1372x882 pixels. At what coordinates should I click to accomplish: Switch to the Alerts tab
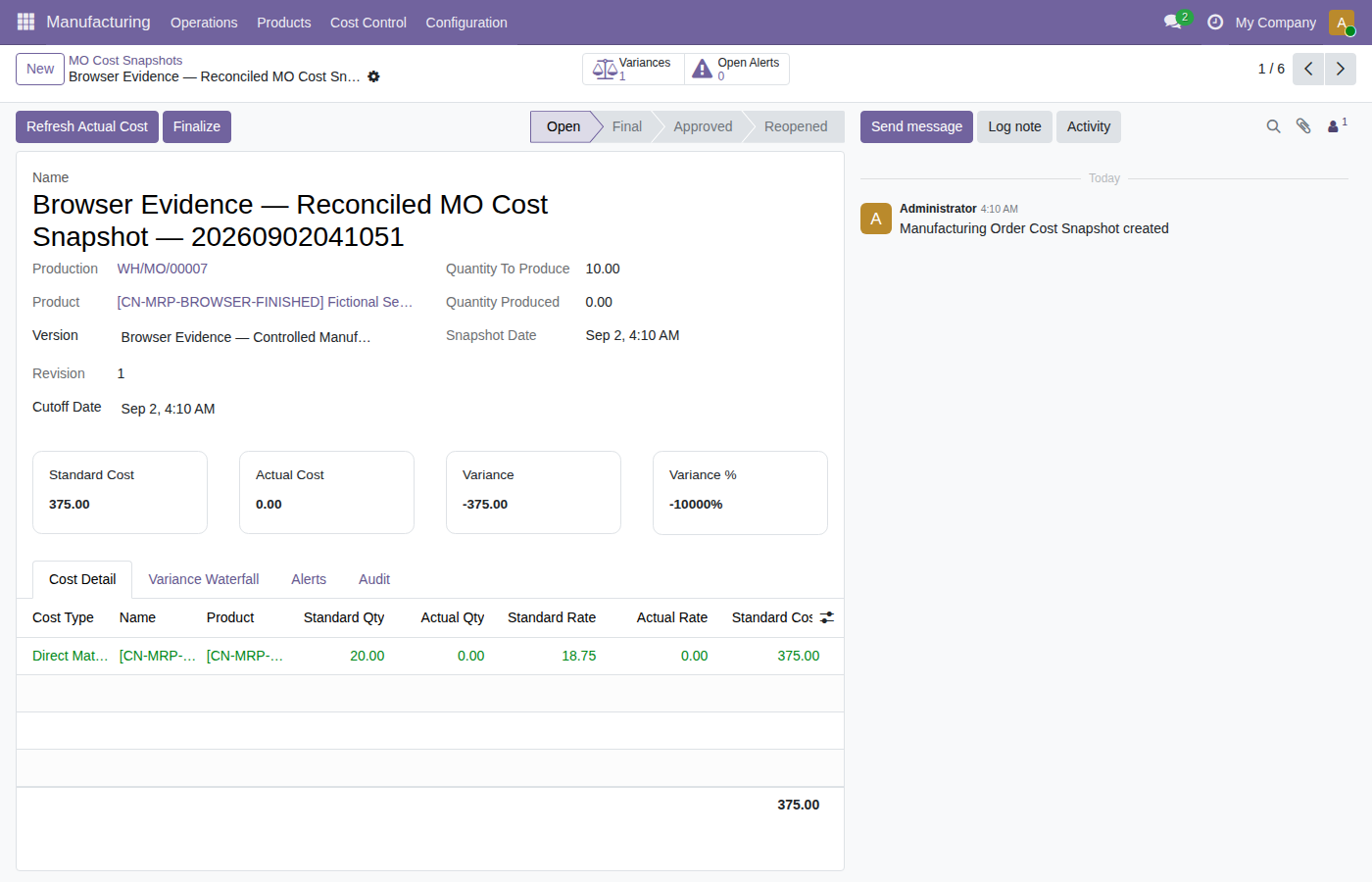[x=309, y=579]
